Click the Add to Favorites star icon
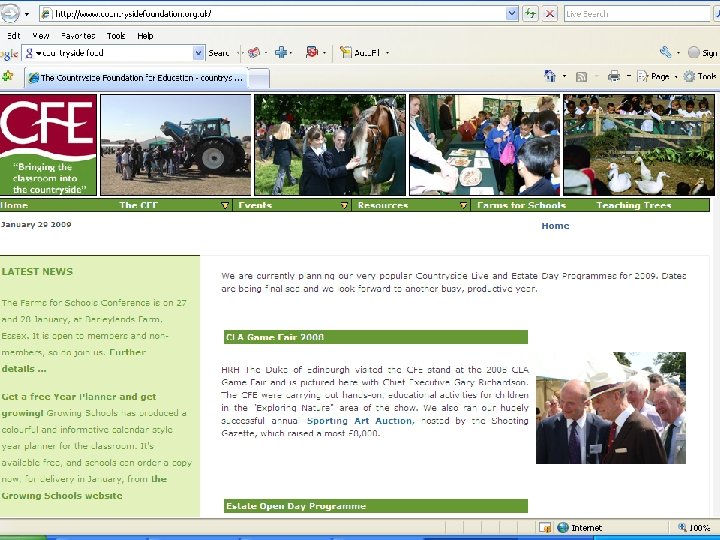Screen dimensions: 720x540 8,76
